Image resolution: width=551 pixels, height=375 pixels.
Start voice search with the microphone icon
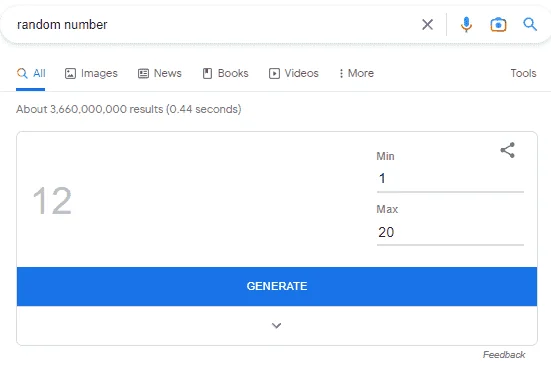(x=466, y=25)
